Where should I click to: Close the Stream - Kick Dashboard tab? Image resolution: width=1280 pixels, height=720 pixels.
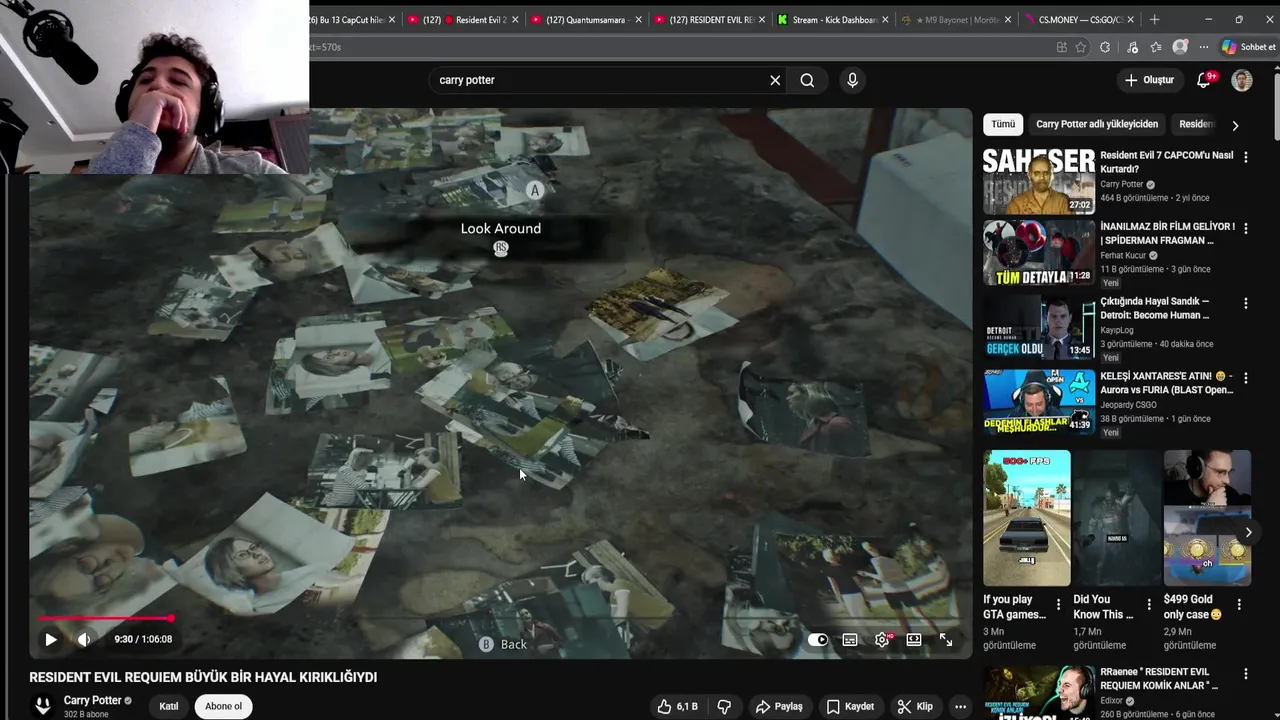coord(885,20)
